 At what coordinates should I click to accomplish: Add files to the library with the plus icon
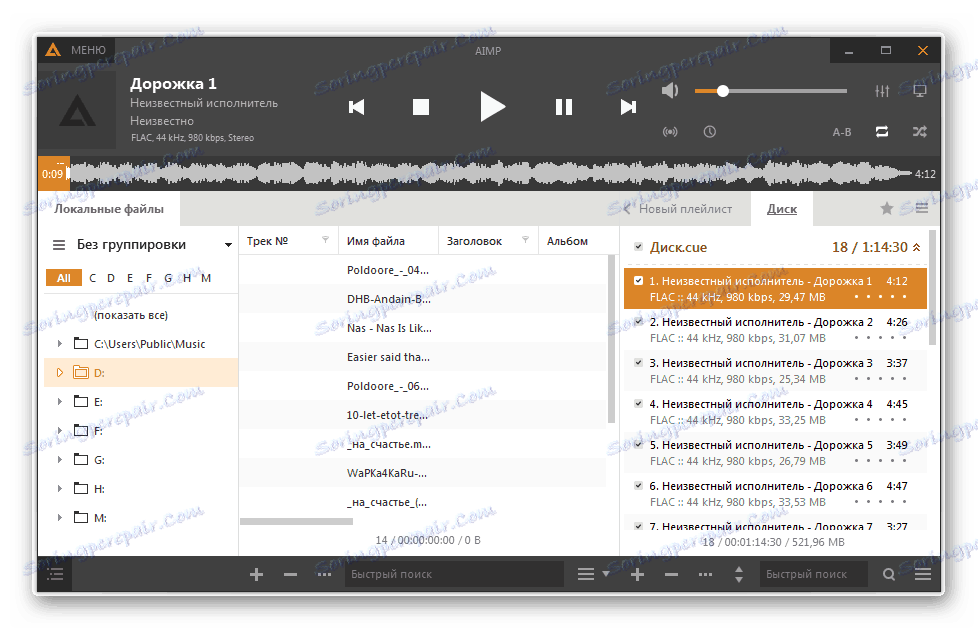coord(256,574)
